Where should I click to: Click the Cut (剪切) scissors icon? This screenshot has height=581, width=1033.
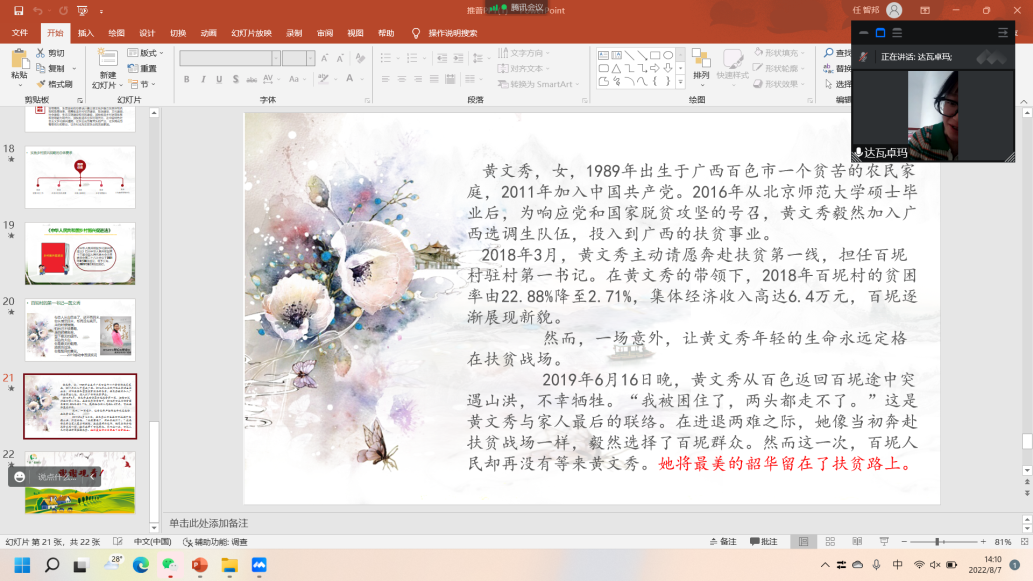point(40,53)
